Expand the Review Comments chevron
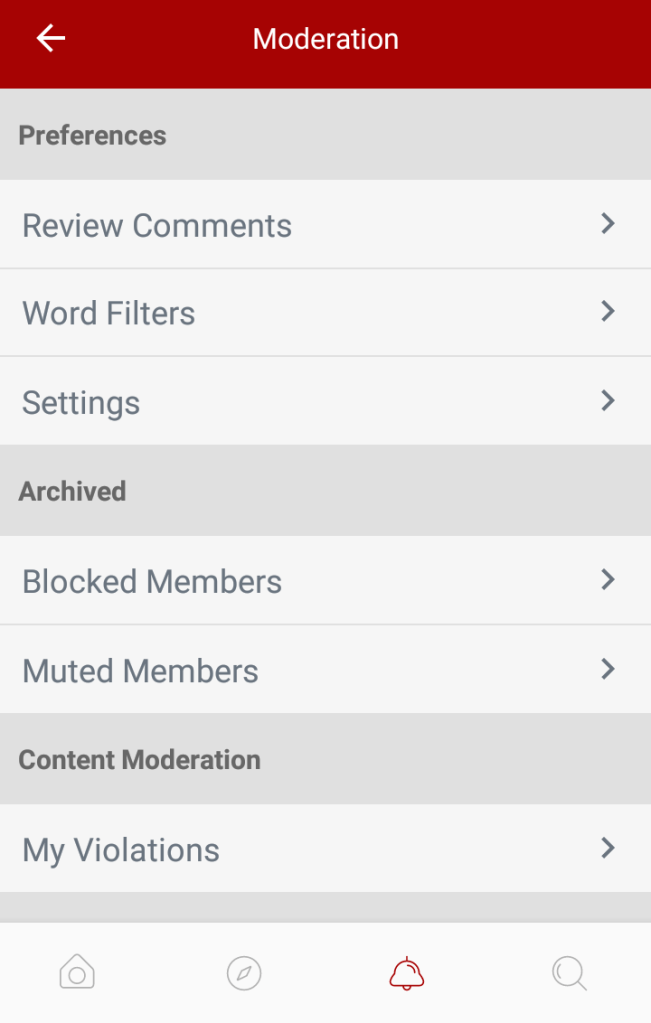651x1023 pixels. [607, 224]
